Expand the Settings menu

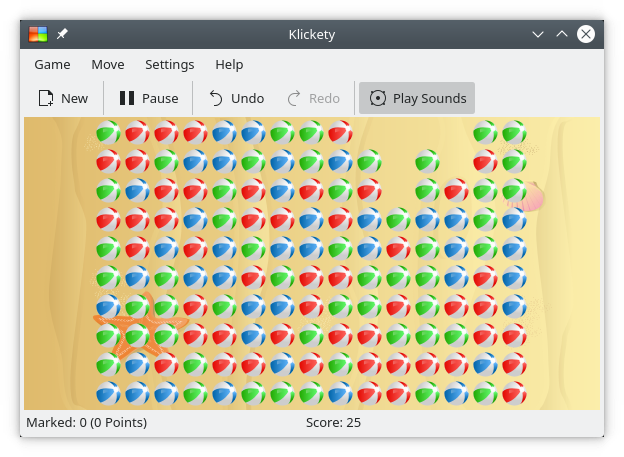coord(169,64)
